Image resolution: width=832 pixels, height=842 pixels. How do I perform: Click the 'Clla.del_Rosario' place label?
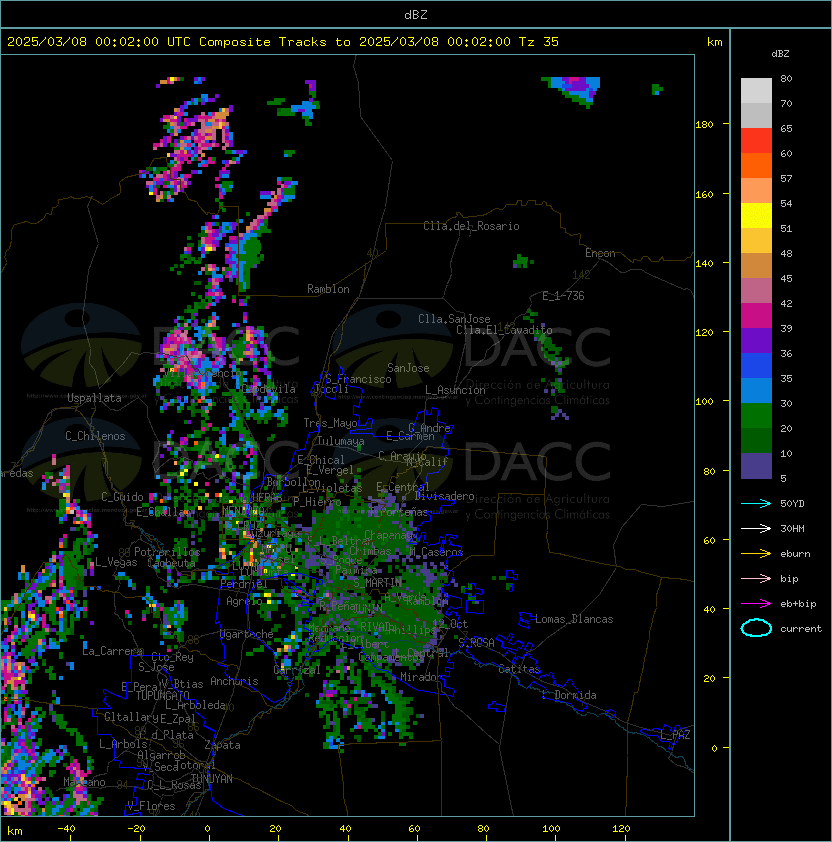coord(471,226)
